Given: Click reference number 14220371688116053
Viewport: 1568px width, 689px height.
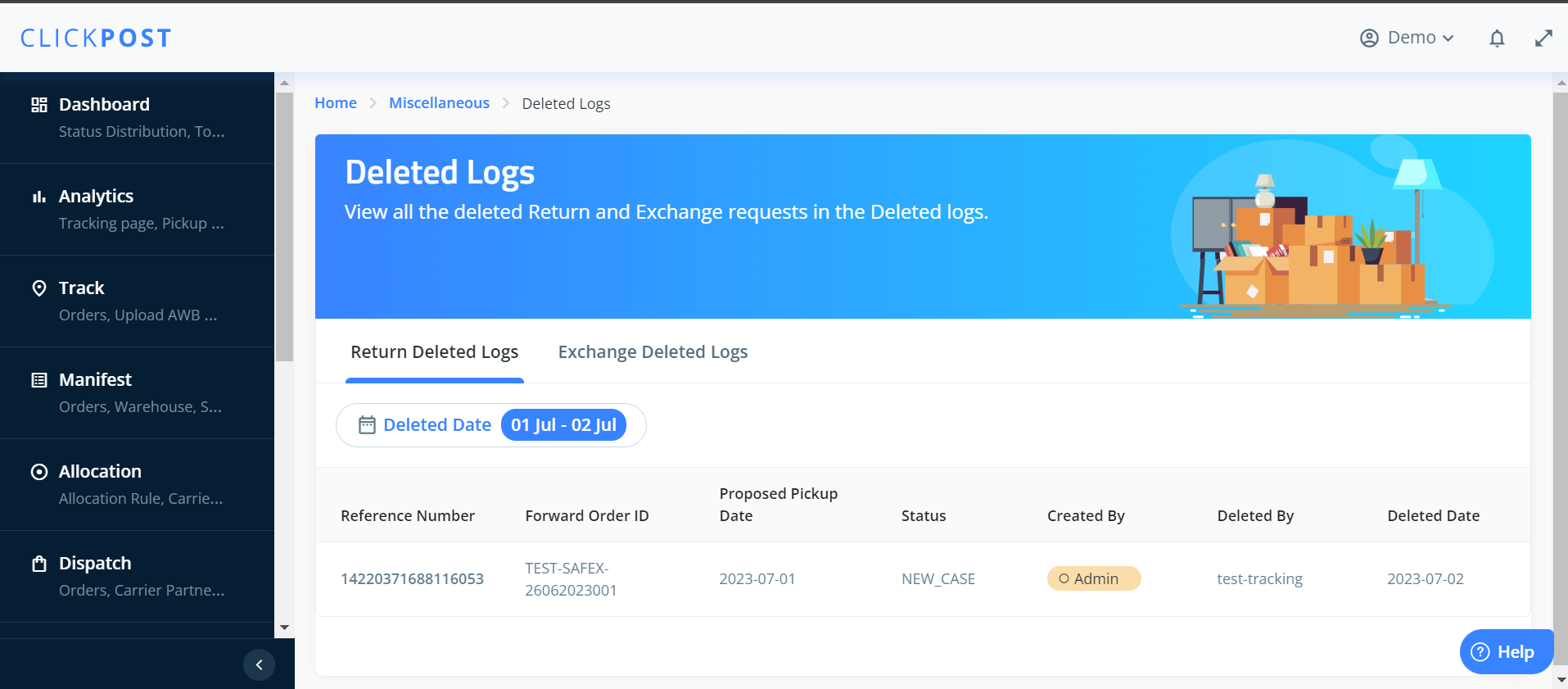Looking at the screenshot, I should pyautogui.click(x=412, y=579).
